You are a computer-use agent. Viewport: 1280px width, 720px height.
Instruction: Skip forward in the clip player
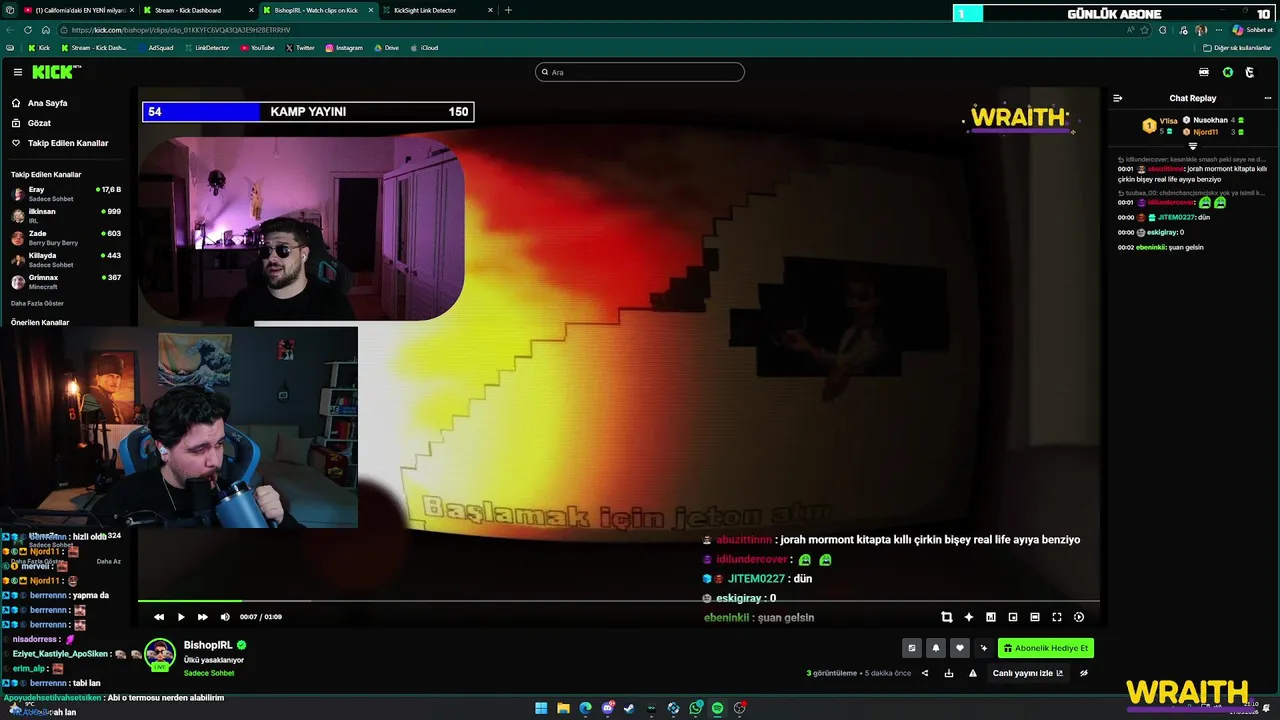point(203,617)
